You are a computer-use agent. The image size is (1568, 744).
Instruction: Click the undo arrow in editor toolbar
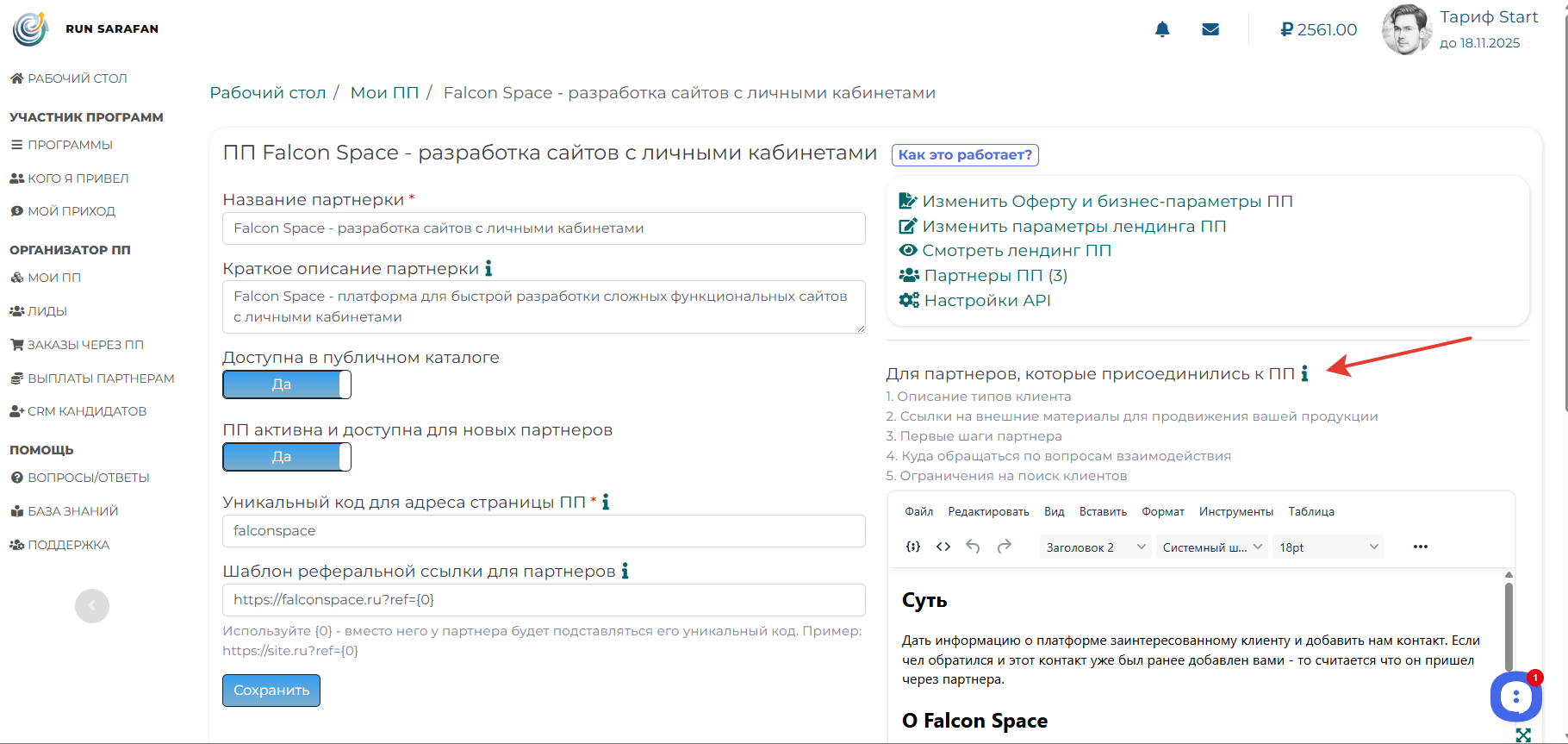[x=973, y=547]
